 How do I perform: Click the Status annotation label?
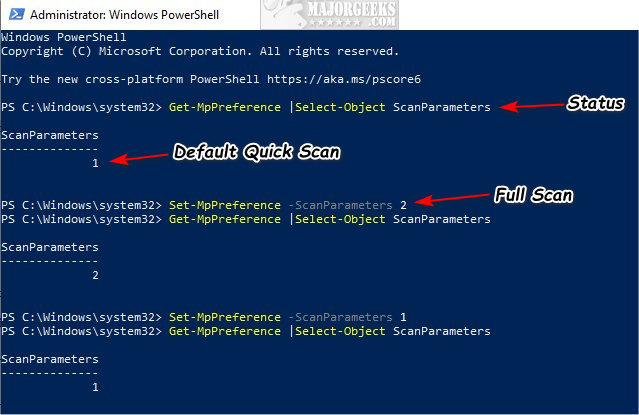595,103
